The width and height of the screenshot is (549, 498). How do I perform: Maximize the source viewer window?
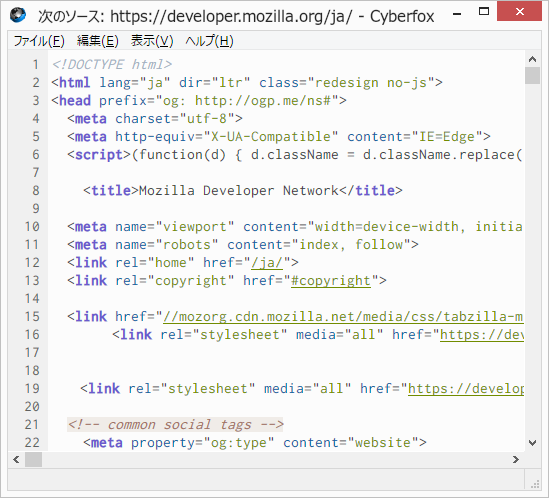pyautogui.click(x=484, y=12)
